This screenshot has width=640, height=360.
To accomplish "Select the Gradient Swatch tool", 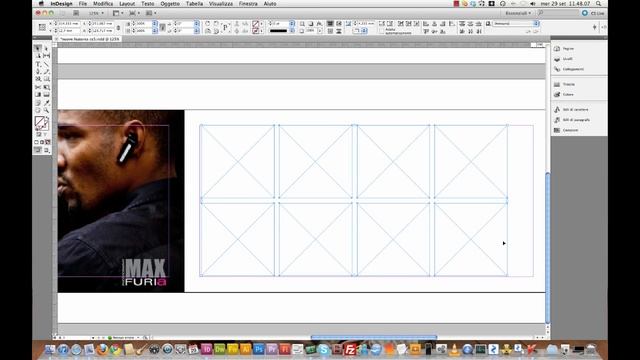I will [x=38, y=94].
